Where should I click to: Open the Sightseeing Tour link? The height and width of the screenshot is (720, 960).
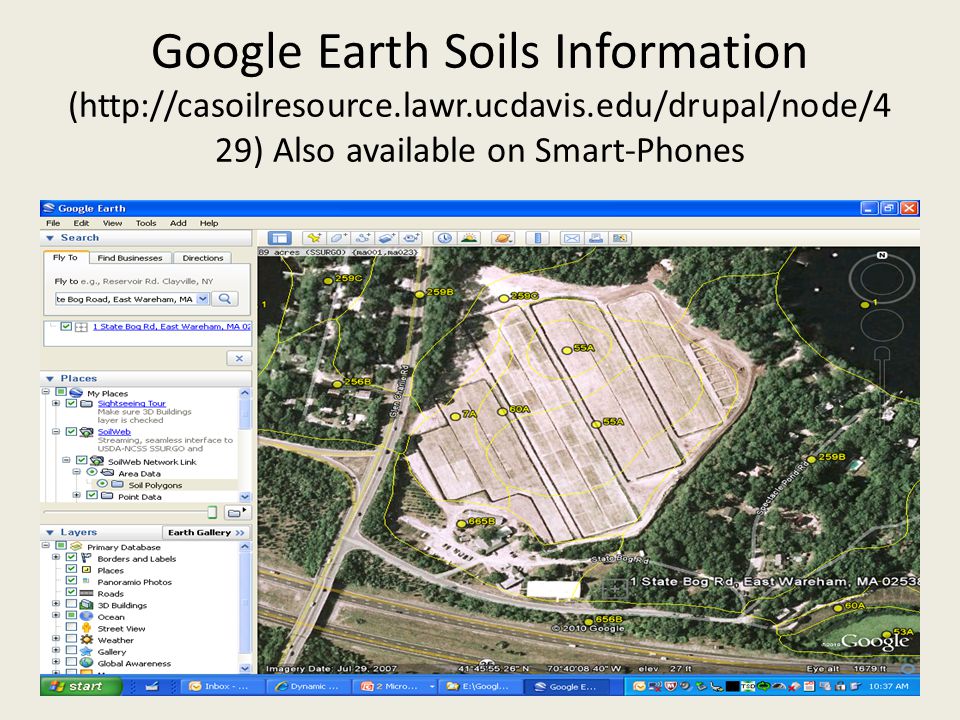point(132,403)
